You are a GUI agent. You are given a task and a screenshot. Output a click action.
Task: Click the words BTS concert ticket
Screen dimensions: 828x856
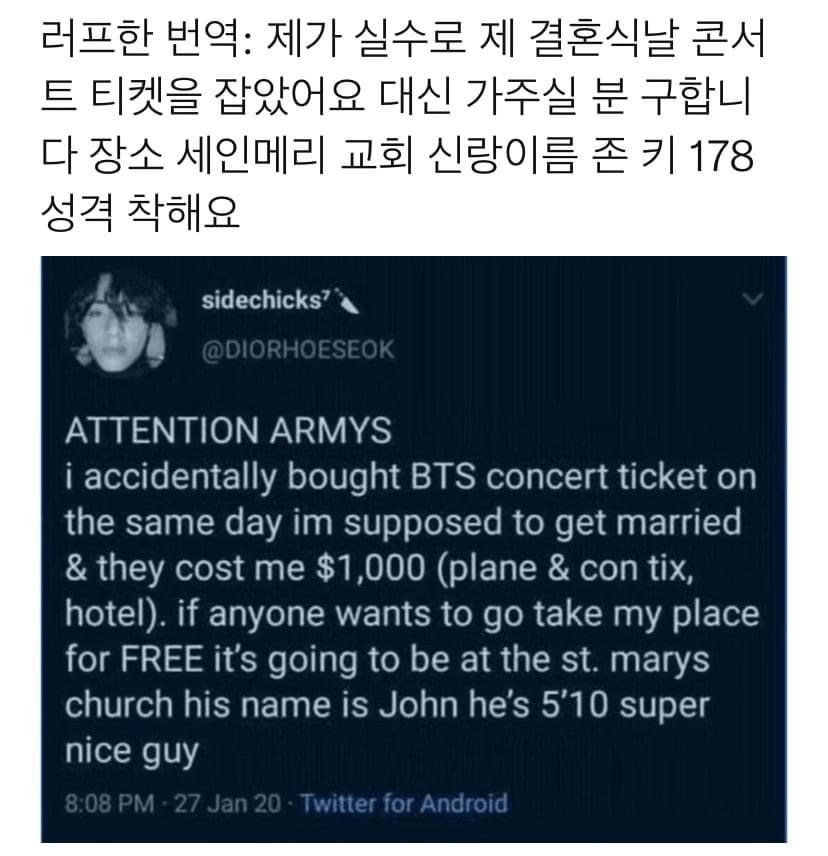click(x=520, y=477)
